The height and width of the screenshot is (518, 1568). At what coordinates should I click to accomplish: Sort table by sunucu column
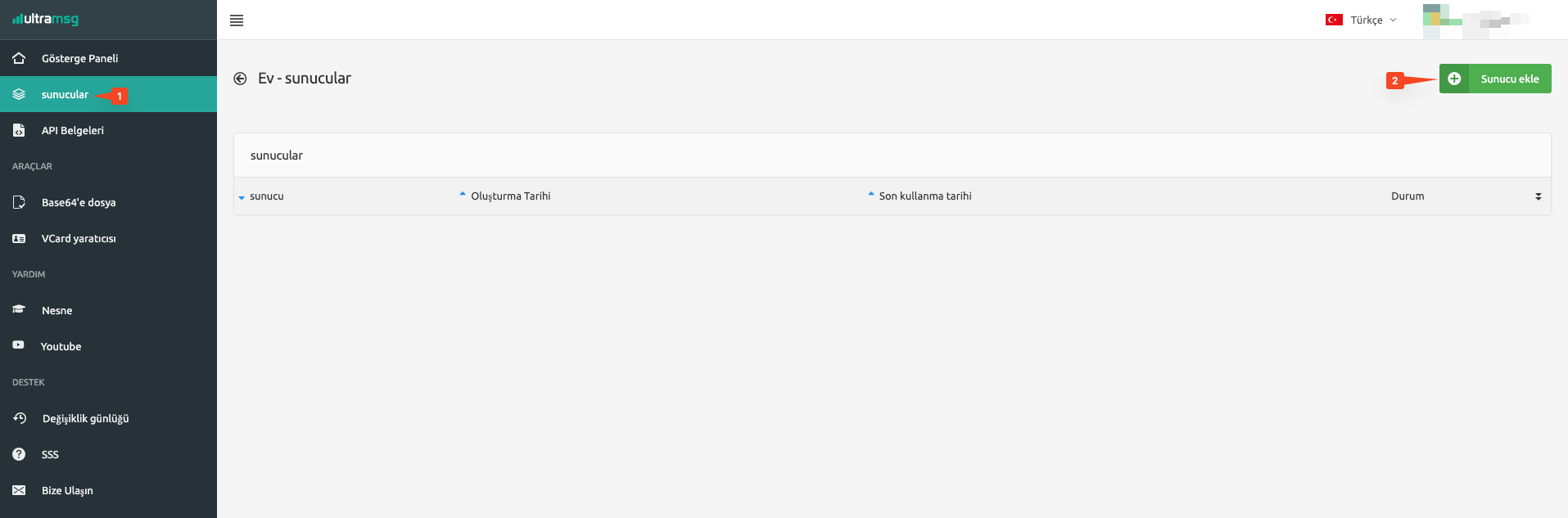(x=266, y=196)
